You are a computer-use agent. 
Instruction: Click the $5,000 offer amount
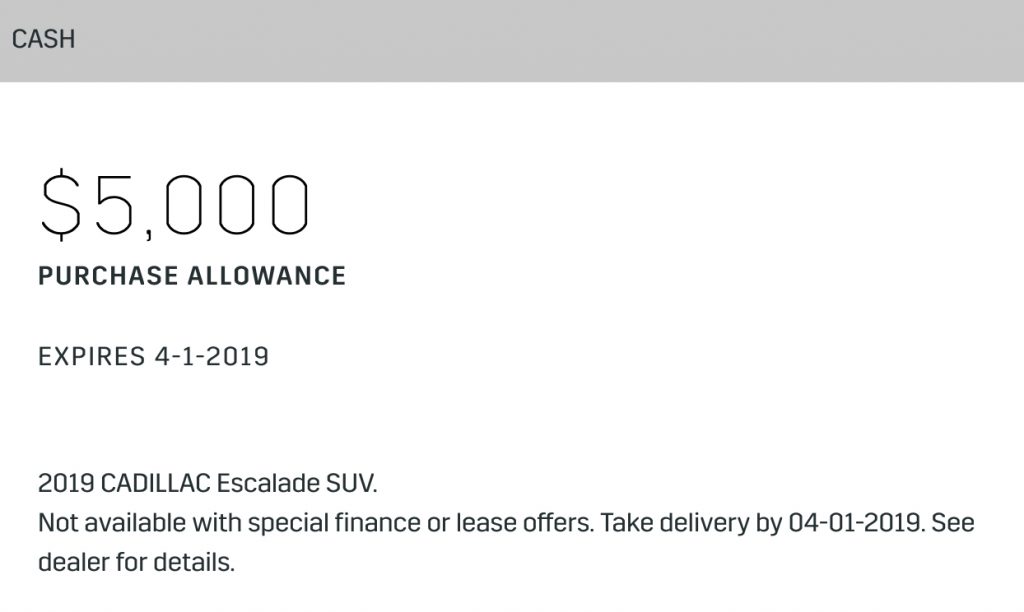[174, 204]
